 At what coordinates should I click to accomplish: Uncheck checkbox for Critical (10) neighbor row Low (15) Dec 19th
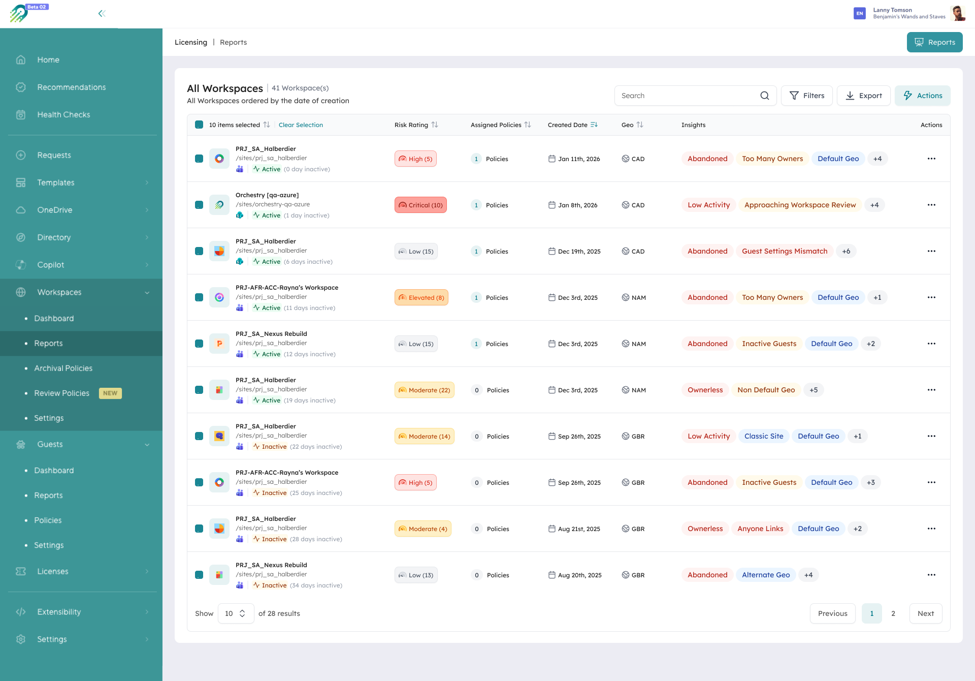(x=199, y=251)
